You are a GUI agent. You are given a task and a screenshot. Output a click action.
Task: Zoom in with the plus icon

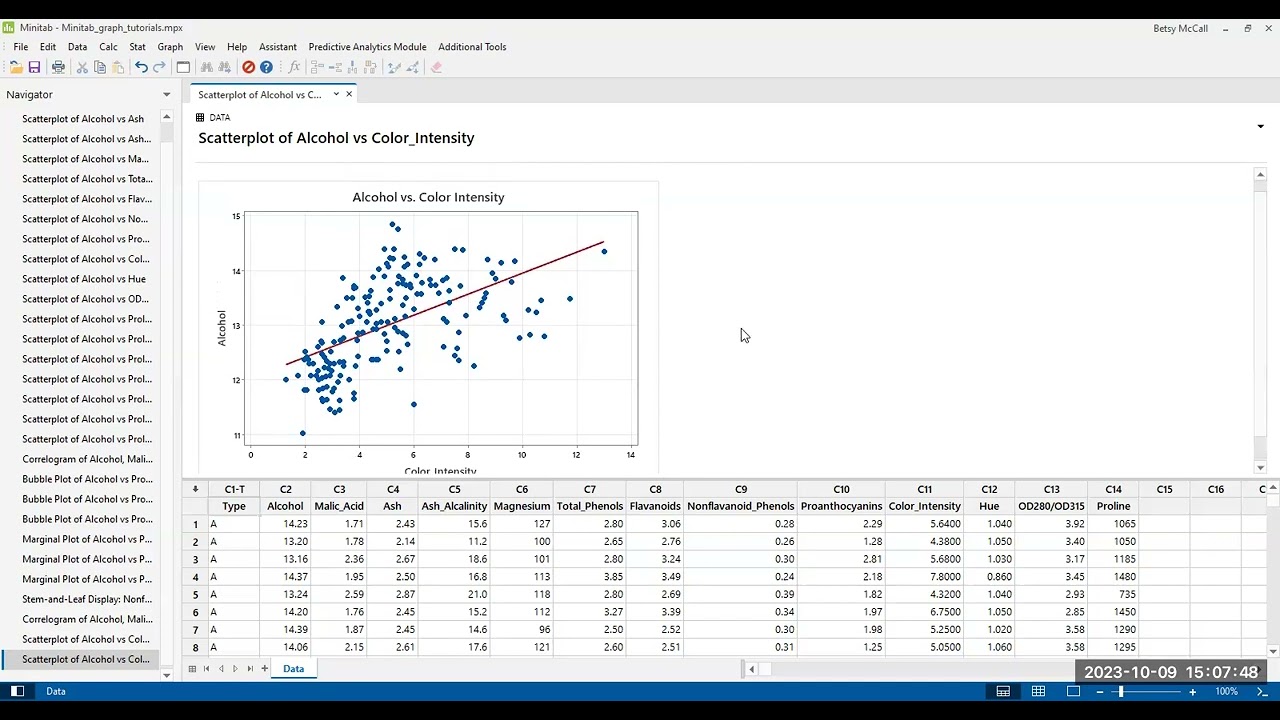pos(1192,691)
